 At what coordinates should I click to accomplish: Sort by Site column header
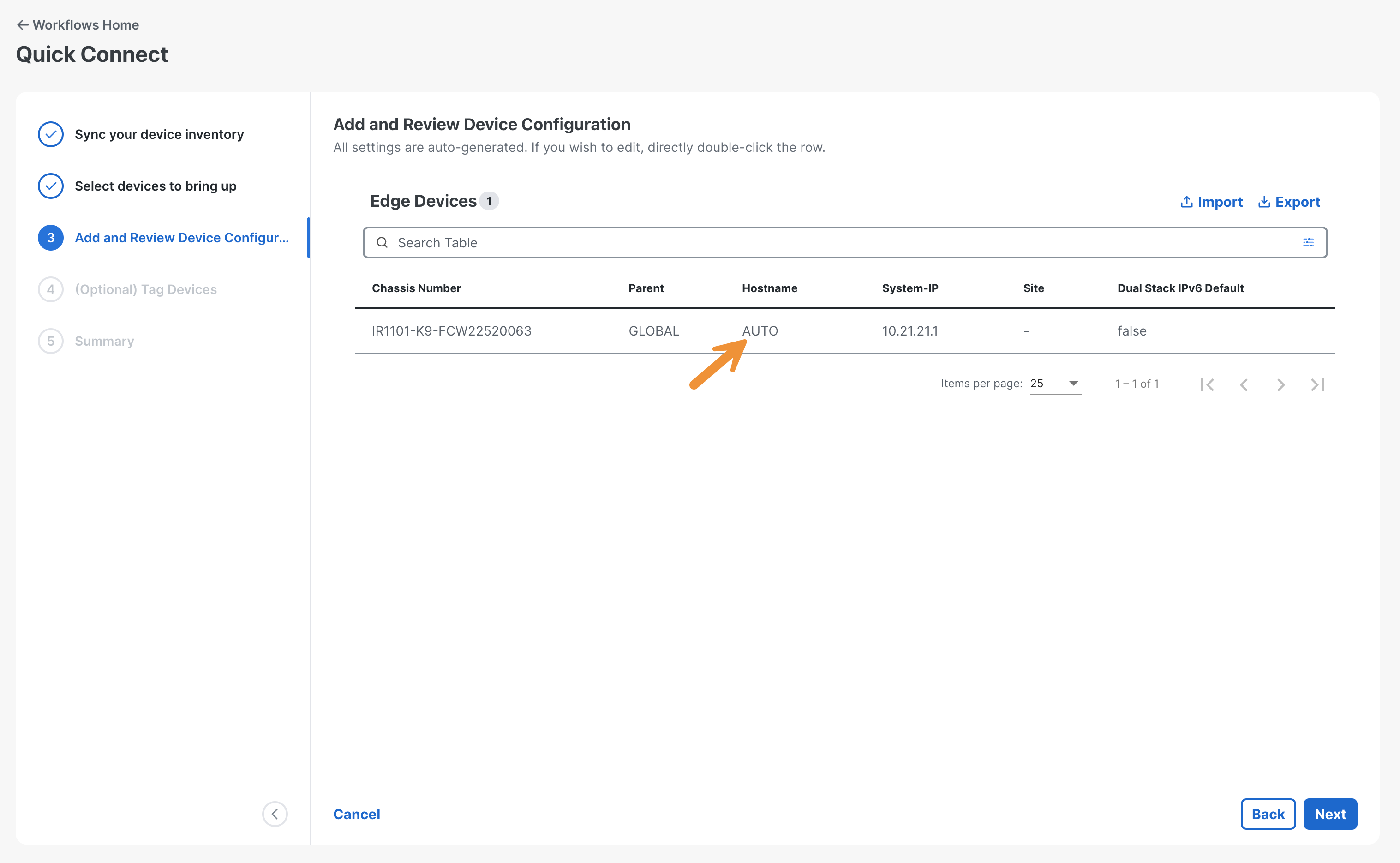pos(1034,288)
